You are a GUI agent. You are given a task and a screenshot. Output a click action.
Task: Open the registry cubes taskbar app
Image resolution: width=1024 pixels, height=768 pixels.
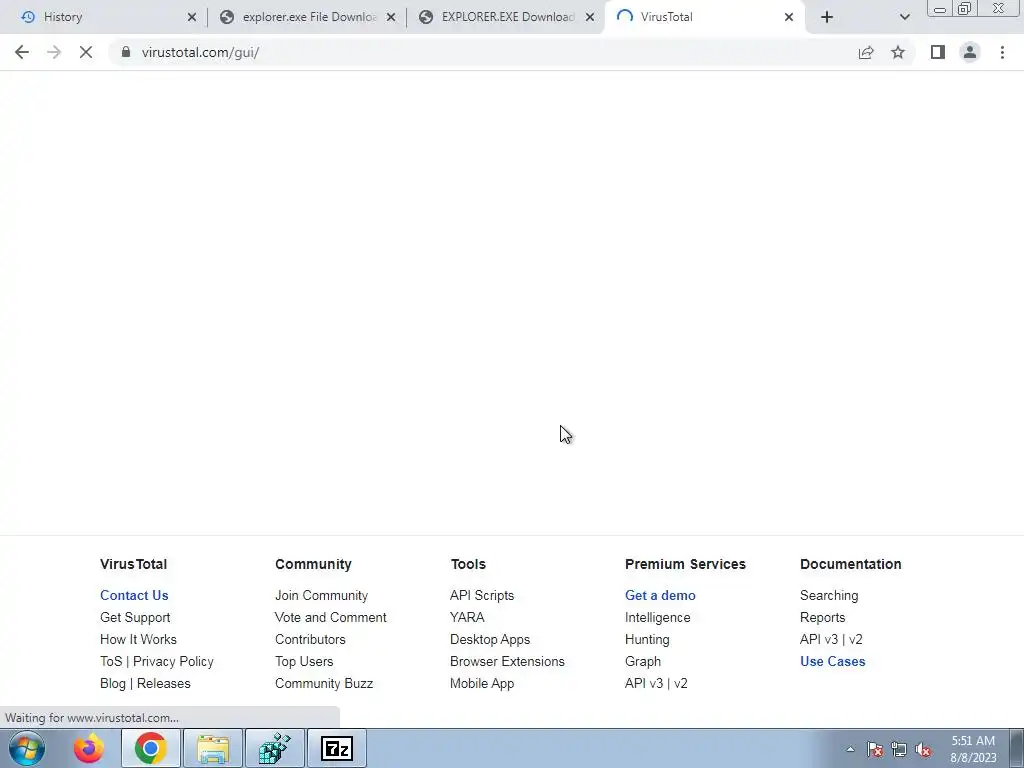(275, 748)
